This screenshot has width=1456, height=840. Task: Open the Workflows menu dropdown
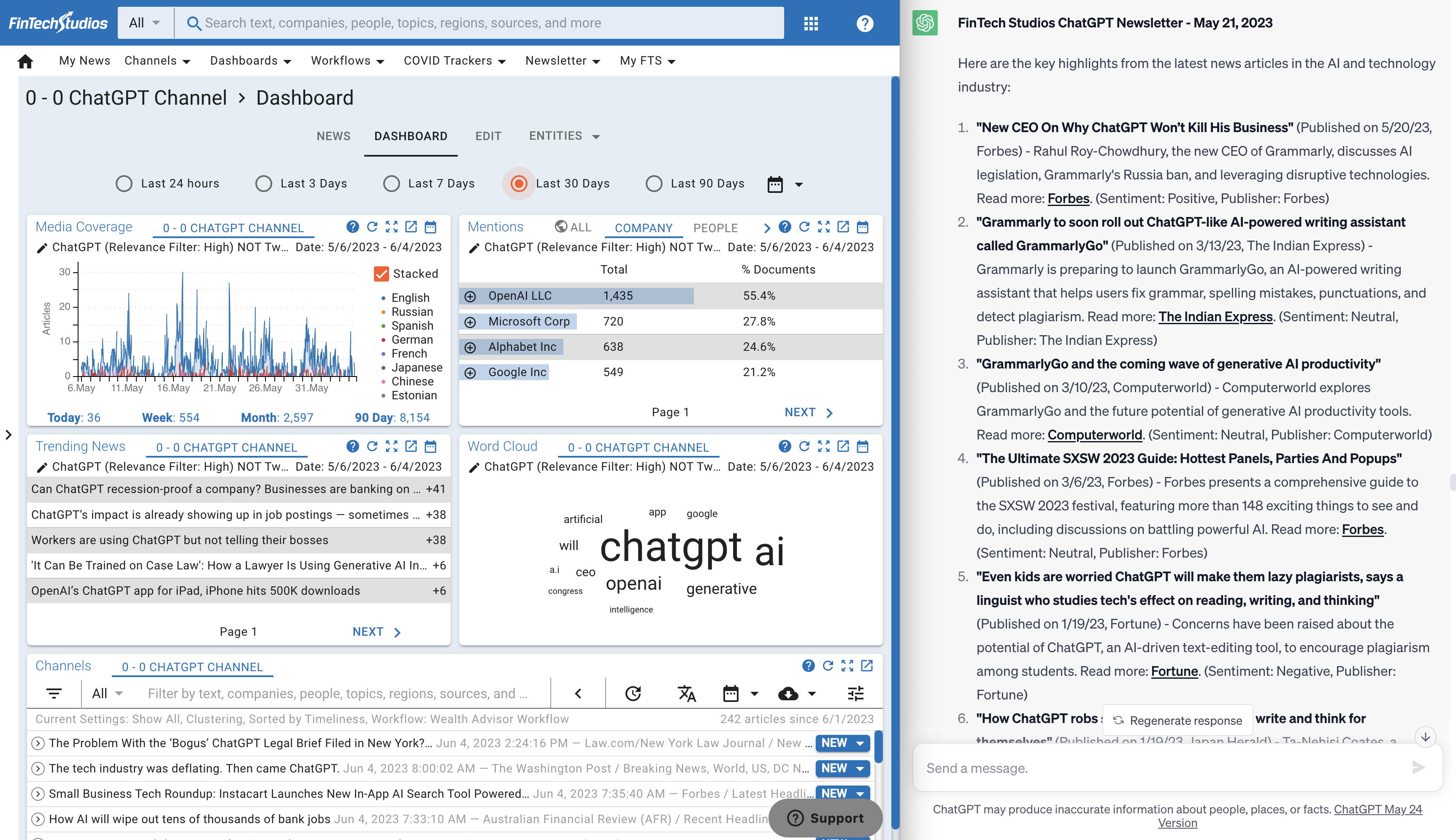pyautogui.click(x=348, y=61)
